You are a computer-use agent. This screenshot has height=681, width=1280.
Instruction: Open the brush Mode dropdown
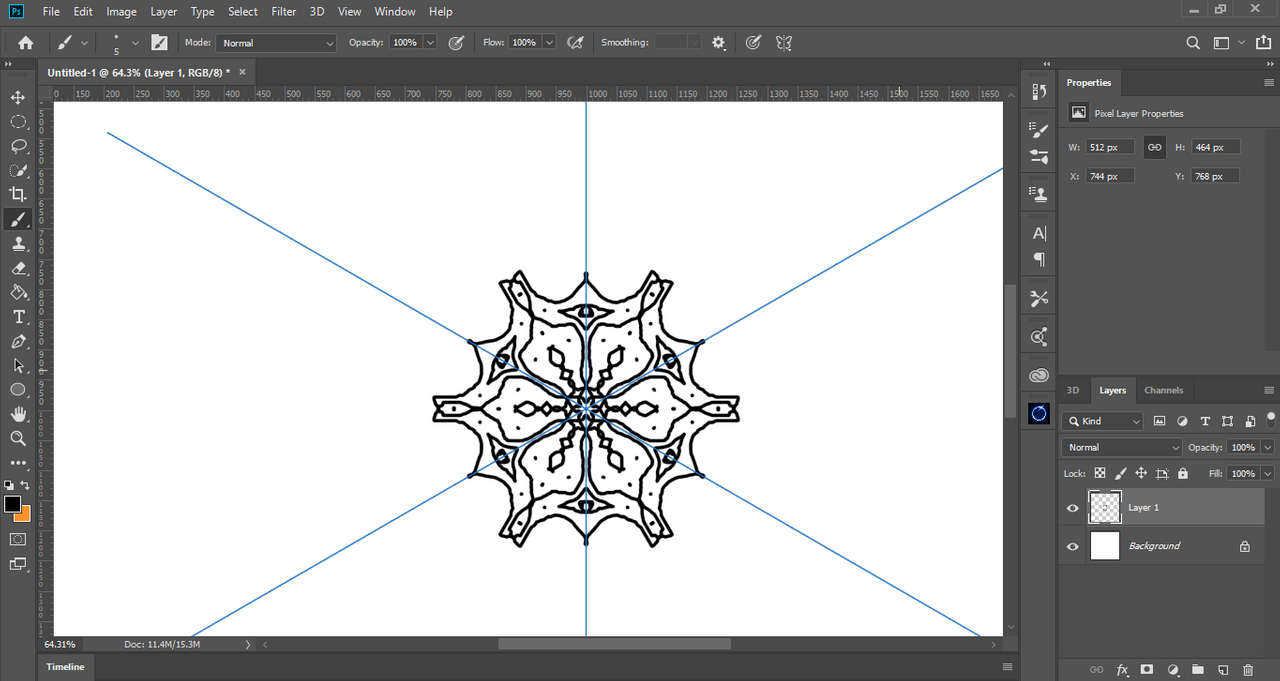tap(277, 43)
